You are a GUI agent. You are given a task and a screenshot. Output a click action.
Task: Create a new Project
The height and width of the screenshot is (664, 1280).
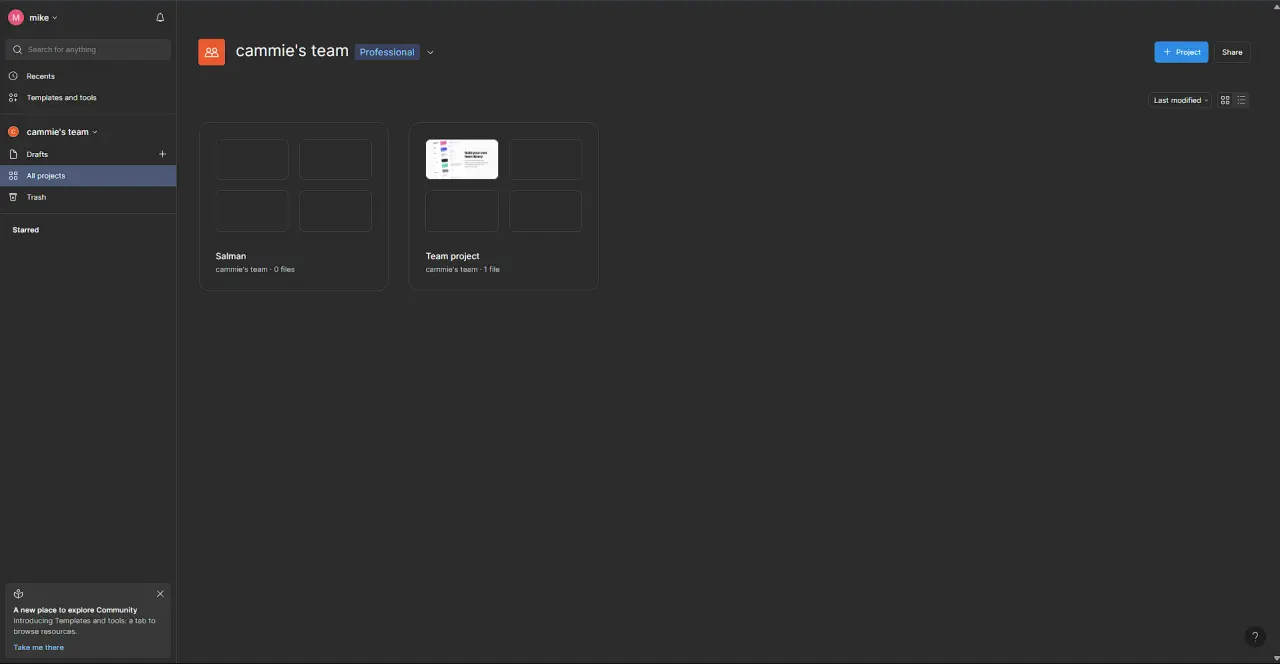click(x=1181, y=52)
